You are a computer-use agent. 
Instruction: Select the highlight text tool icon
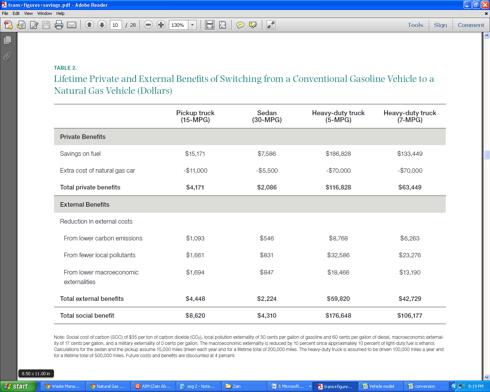click(253, 25)
